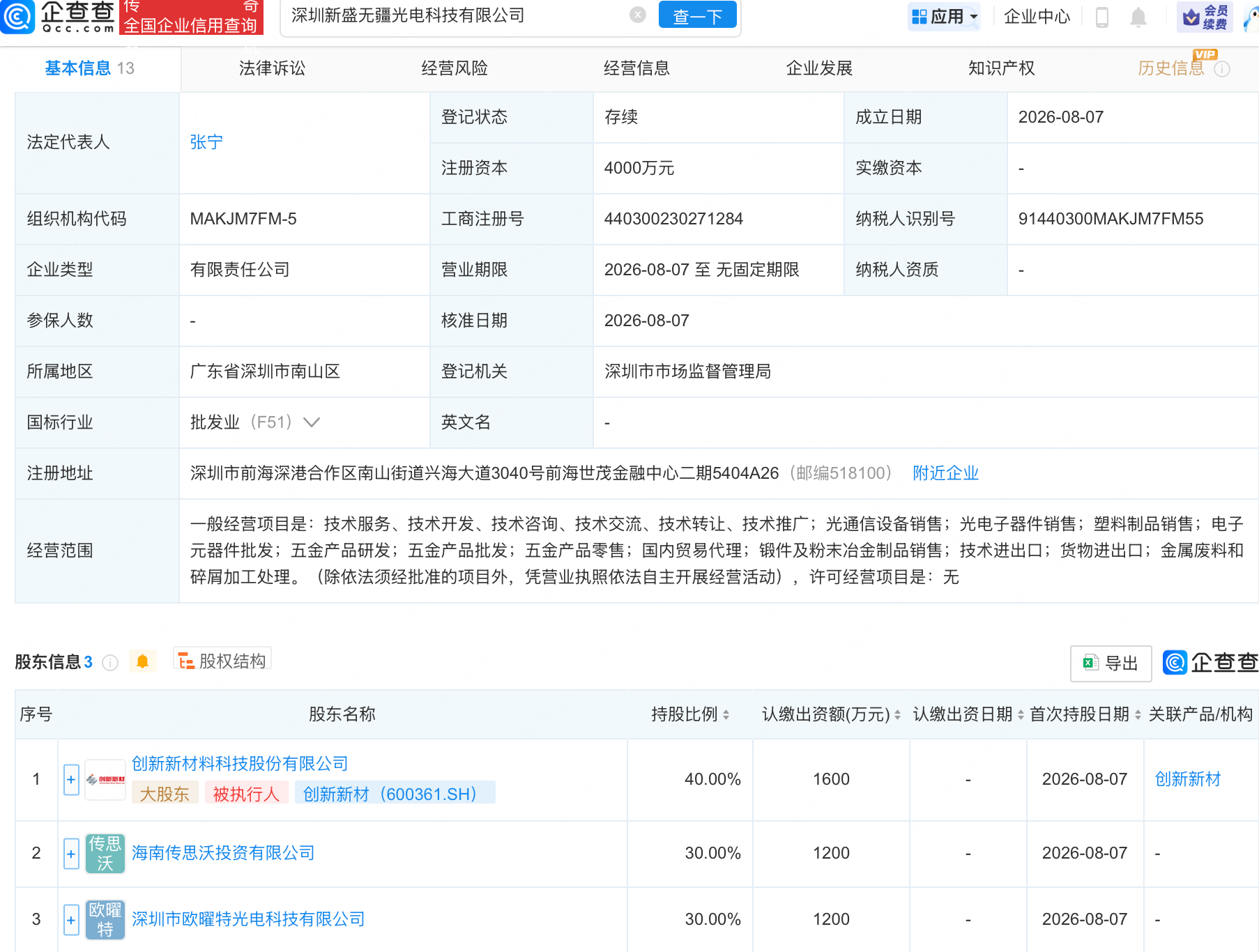Select the 91440300MAKJM7FM55 taxpayer number
Viewport: 1259px width, 952px height.
[x=1111, y=219]
